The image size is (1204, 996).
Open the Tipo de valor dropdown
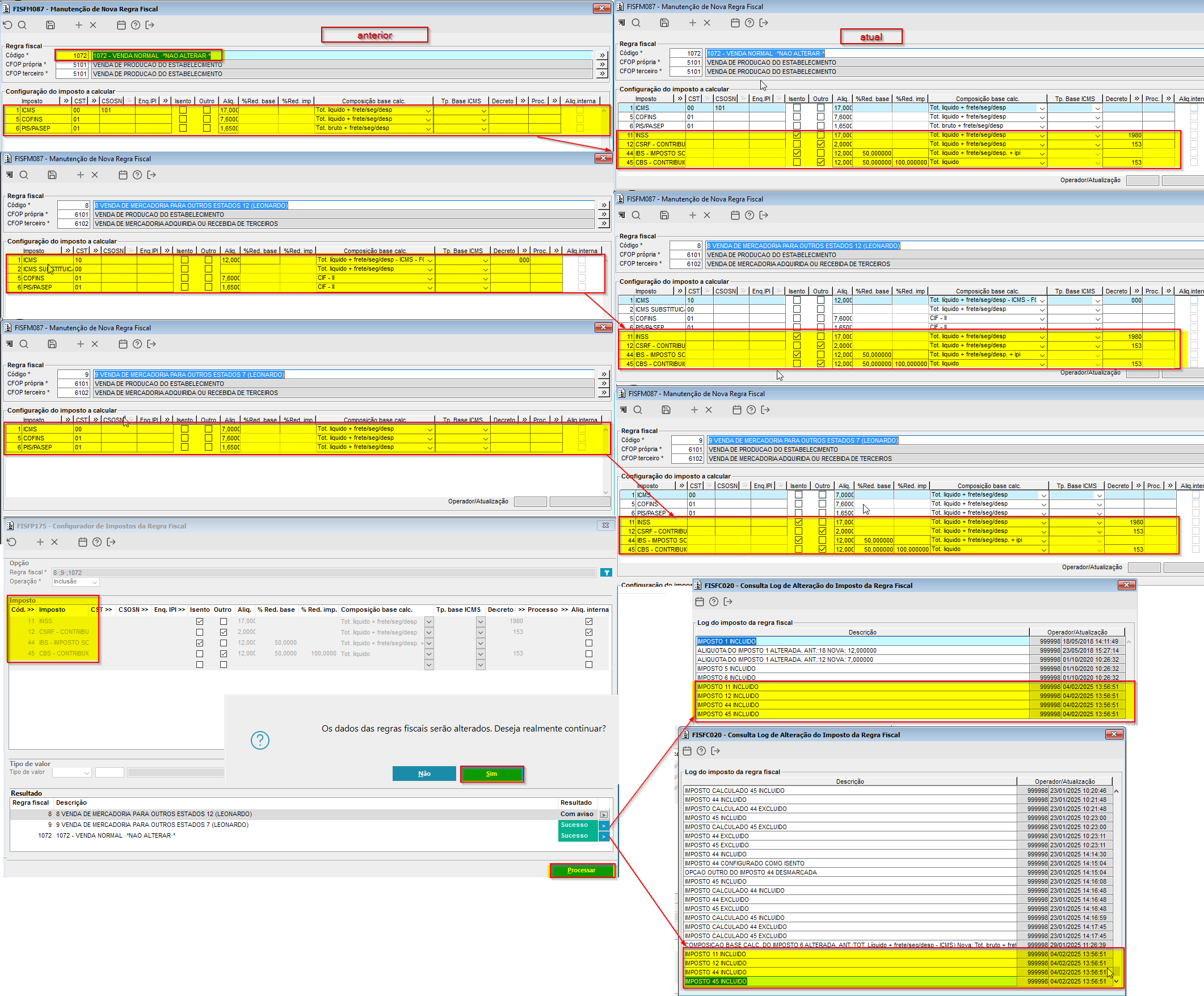(87, 773)
